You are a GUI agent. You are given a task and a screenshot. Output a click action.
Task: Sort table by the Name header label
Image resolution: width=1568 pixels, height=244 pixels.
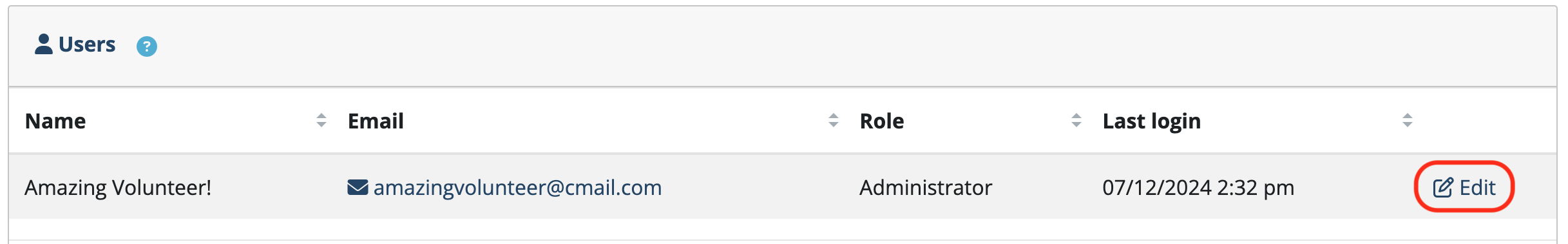[55, 121]
